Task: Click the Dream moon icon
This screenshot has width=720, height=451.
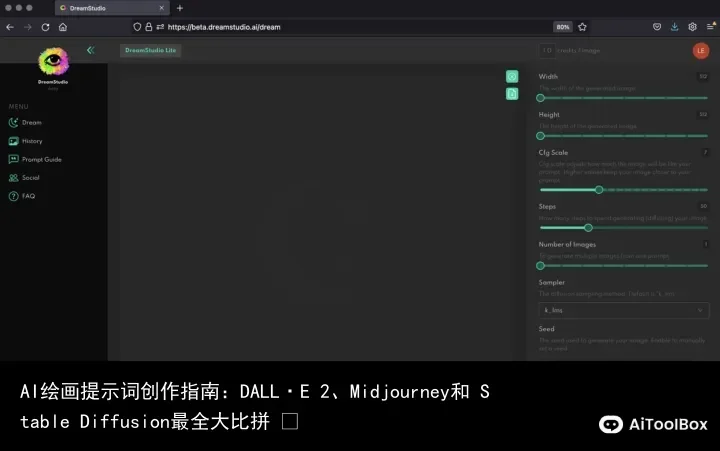Action: click(x=13, y=123)
